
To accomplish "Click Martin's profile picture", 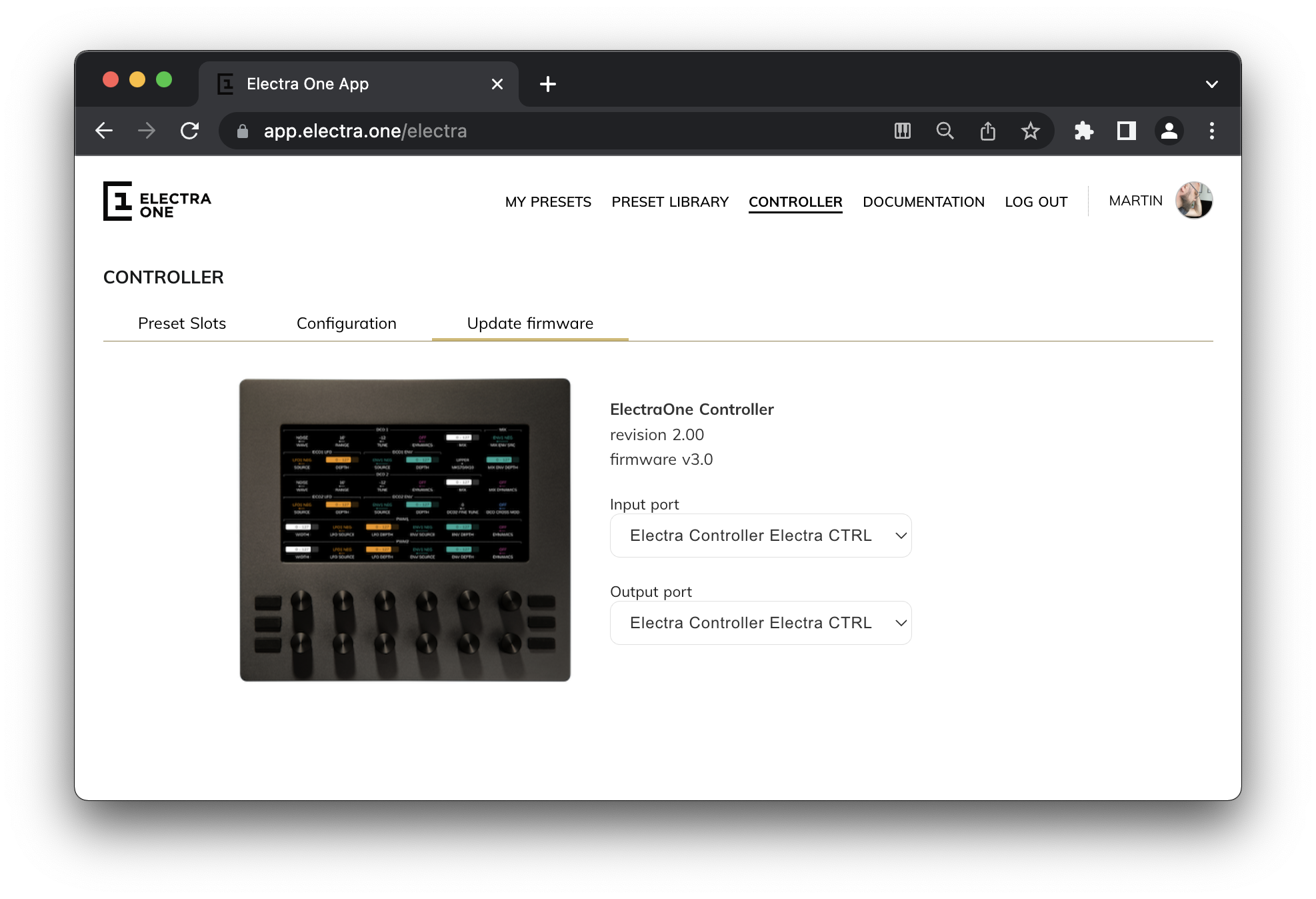I will tap(1193, 200).
